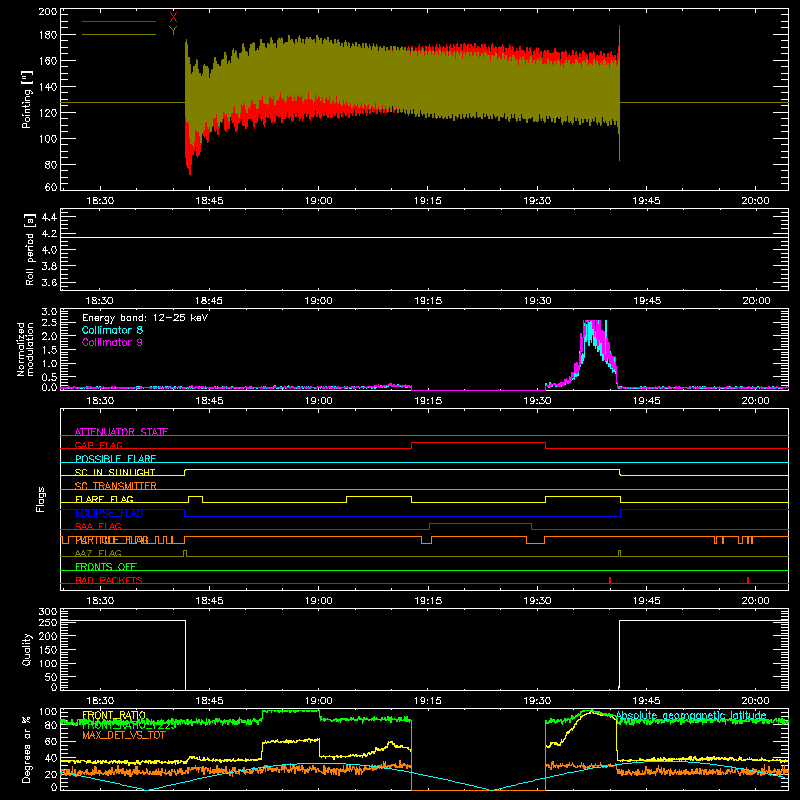This screenshot has width=800, height=800.
Task: Click the 60 tick on Pointing axis
Action: (51, 187)
